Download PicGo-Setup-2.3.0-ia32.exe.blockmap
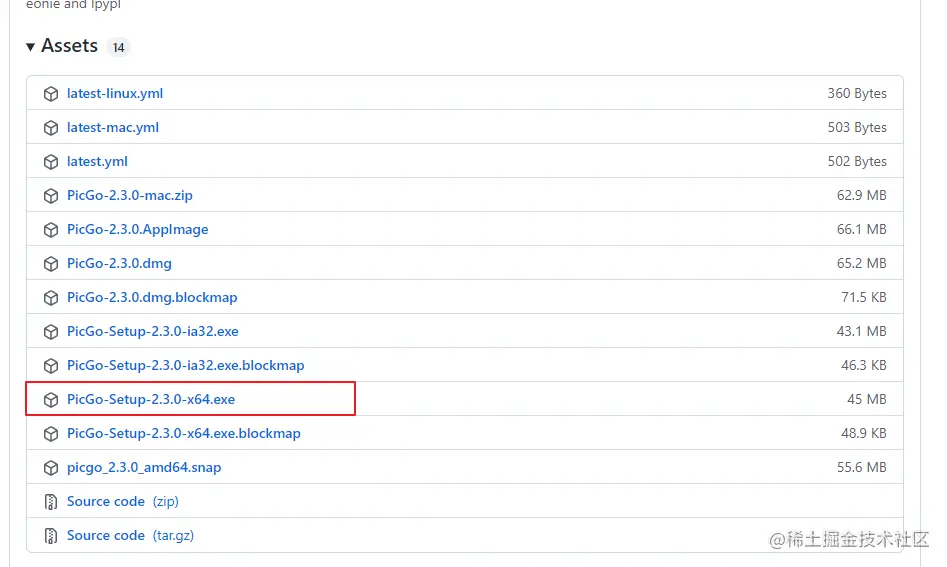Image resolution: width=947 pixels, height=567 pixels. [185, 365]
